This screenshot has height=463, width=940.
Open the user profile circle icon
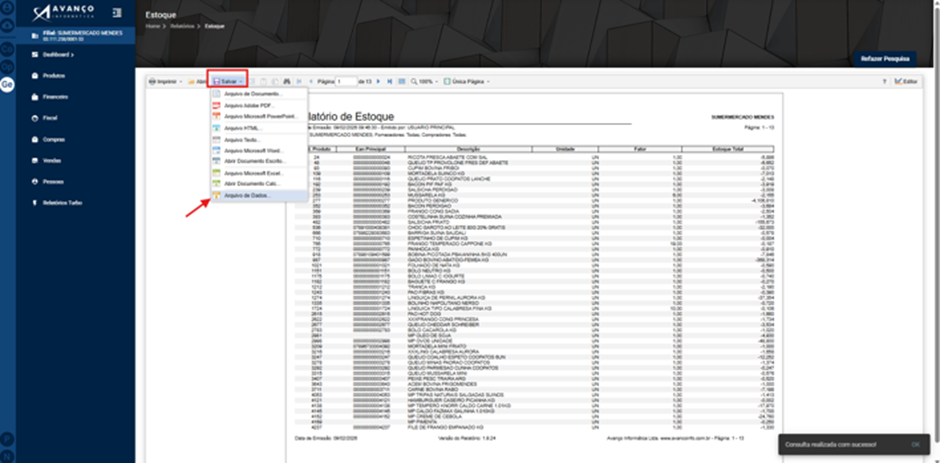coord(7,8)
